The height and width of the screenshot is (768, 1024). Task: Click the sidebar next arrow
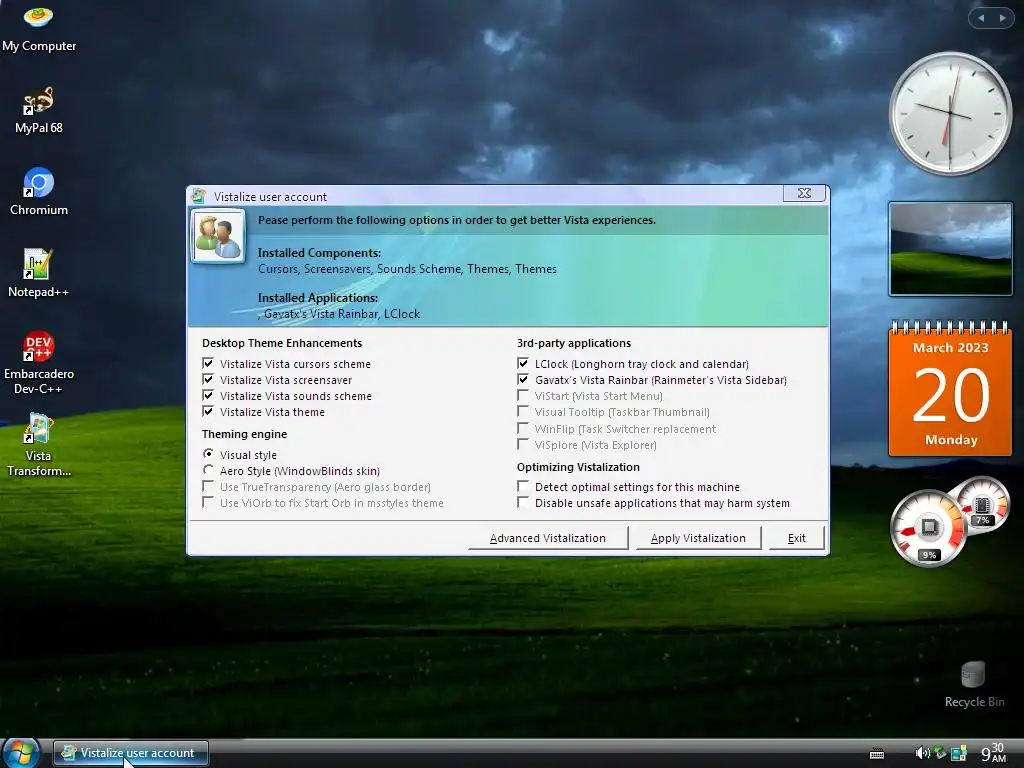point(1002,18)
